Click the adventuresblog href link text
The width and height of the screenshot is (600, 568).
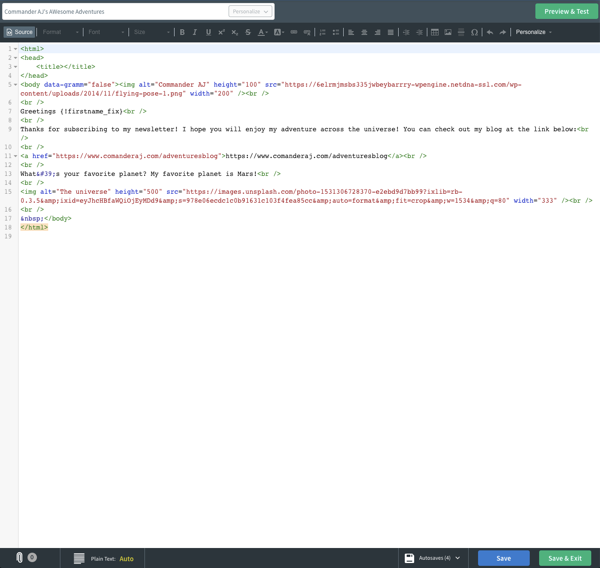[x=137, y=156]
